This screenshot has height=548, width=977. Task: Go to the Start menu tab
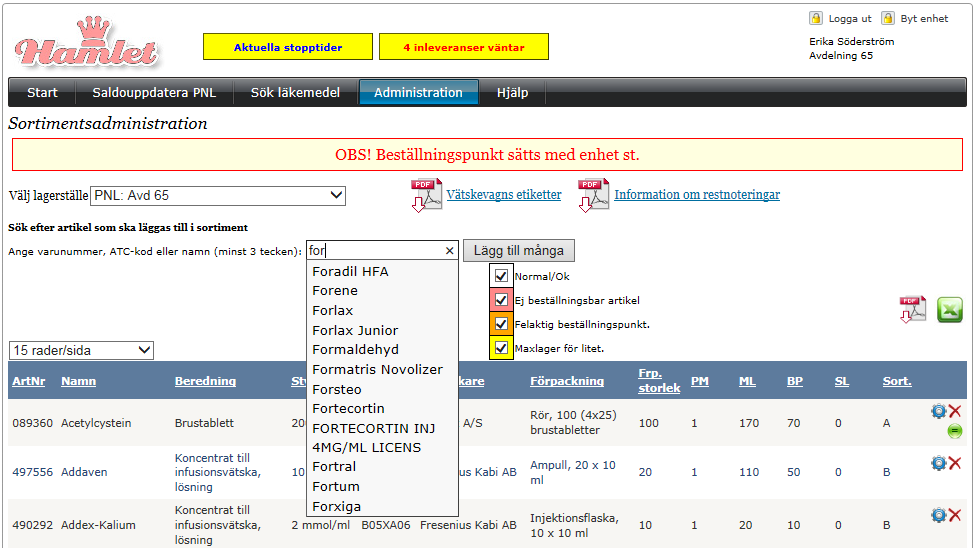pyautogui.click(x=42, y=92)
